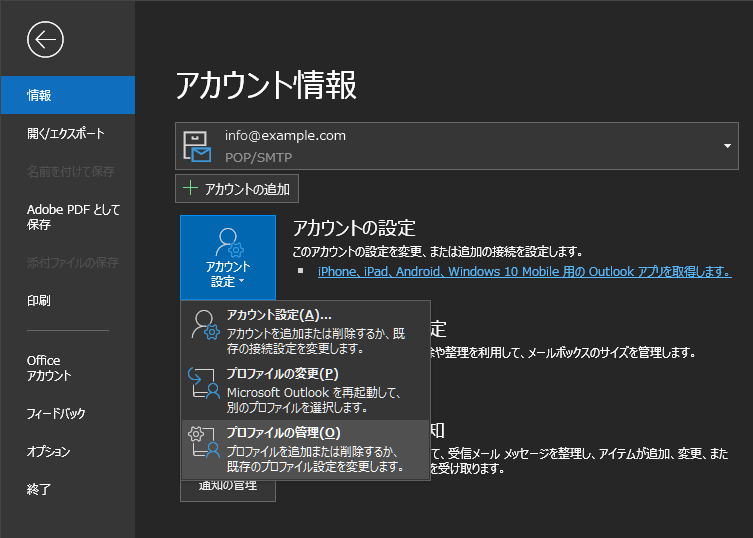The image size is (753, 538).
Task: Collapse the アカウント設定 dropdown caret
Action: [x=241, y=283]
